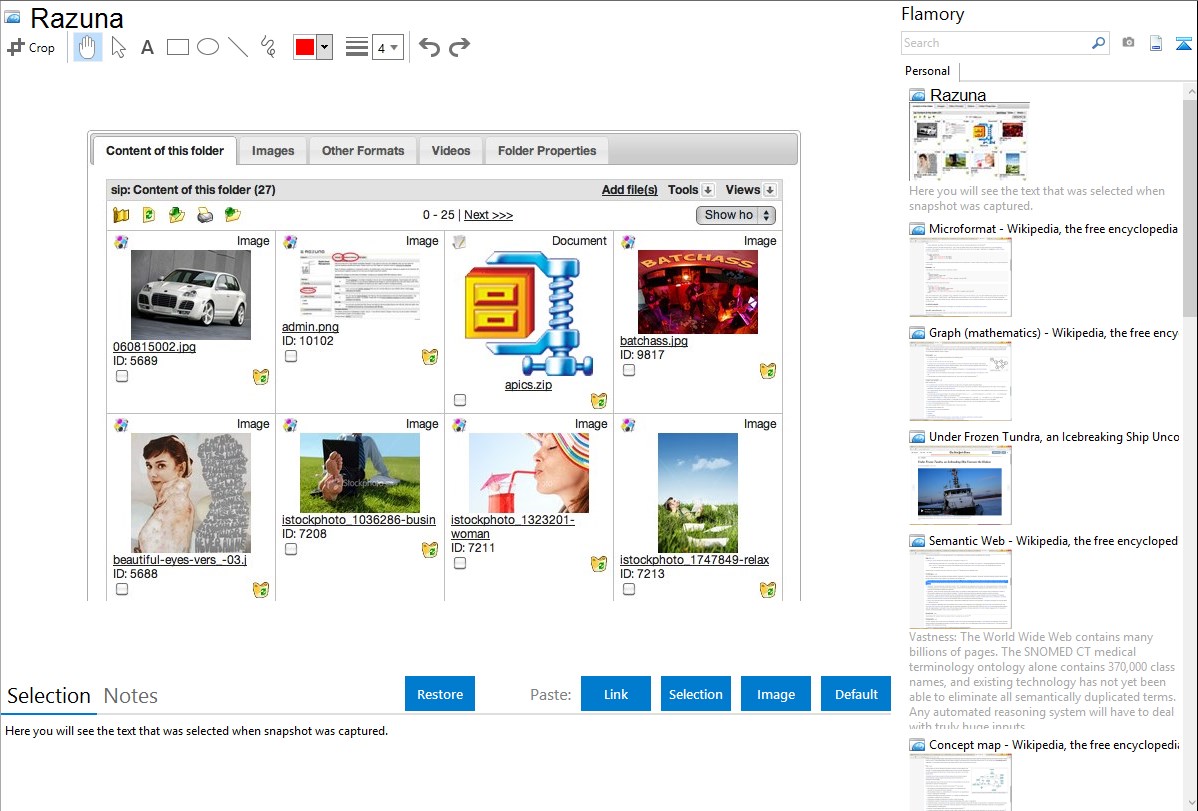Pick the ellipse drawing tool

point(208,47)
